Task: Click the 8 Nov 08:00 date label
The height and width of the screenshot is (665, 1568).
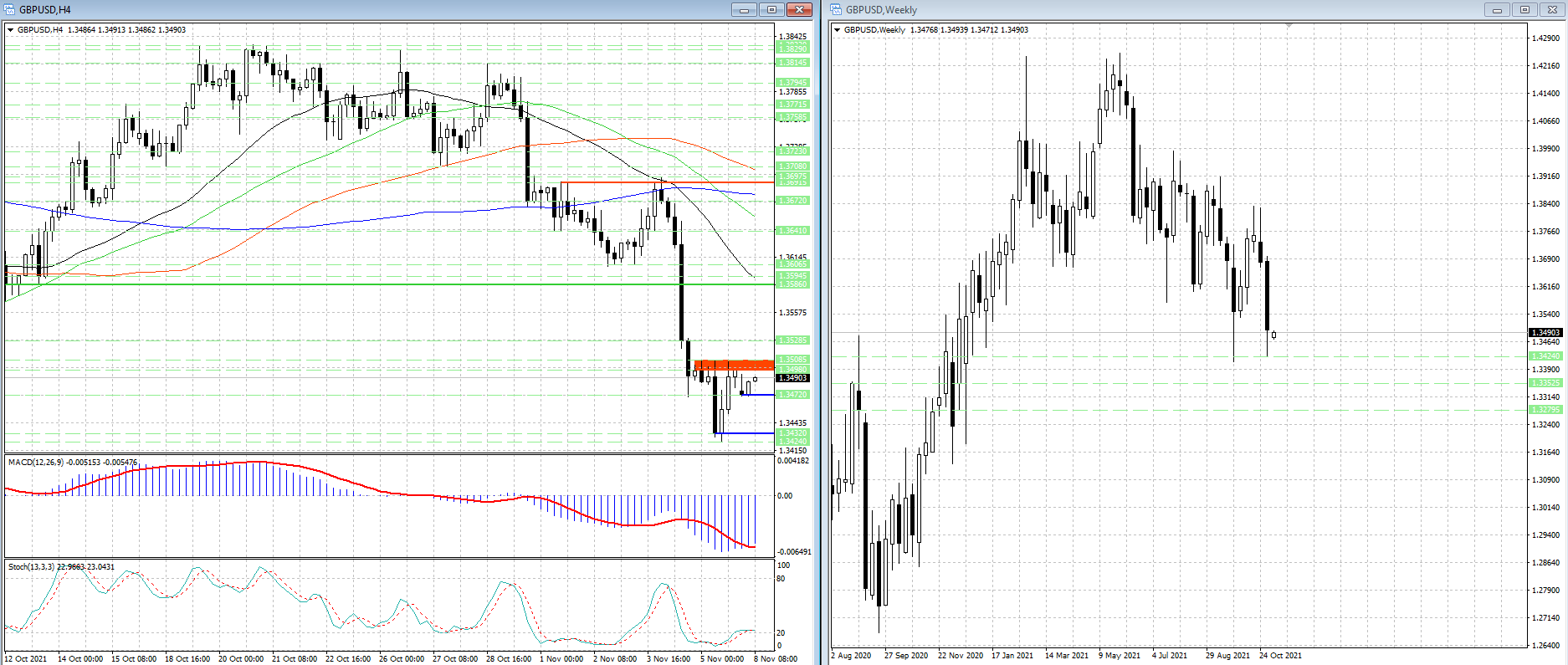Action: (x=775, y=659)
